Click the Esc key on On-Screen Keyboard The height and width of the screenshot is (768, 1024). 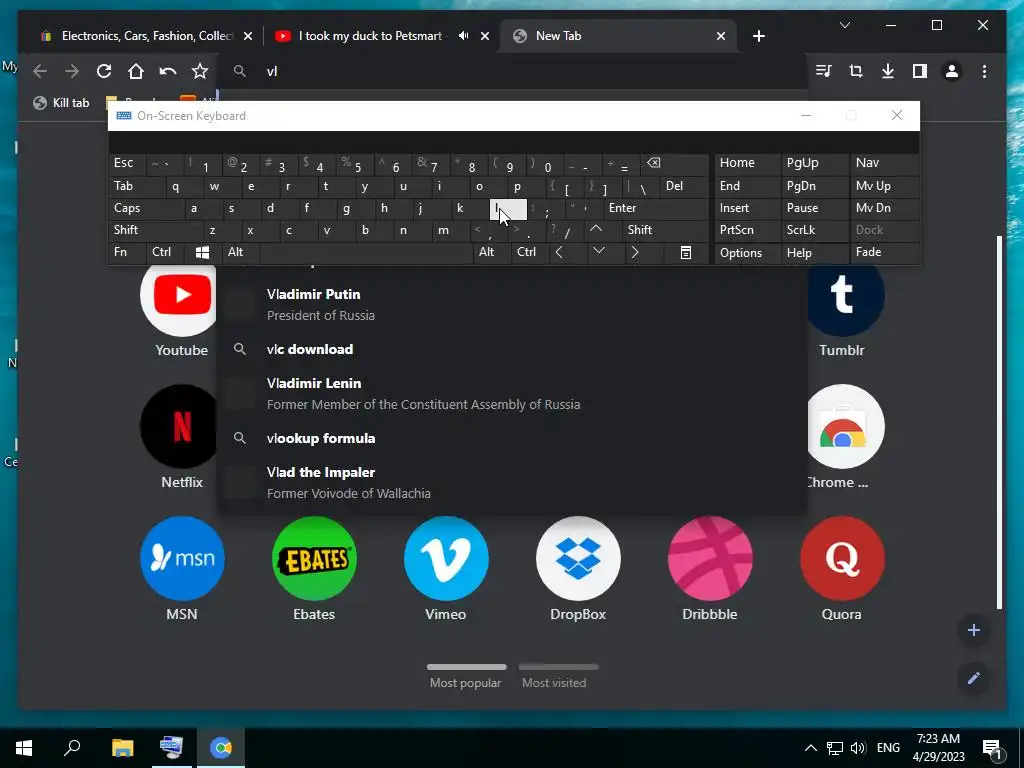coord(127,163)
